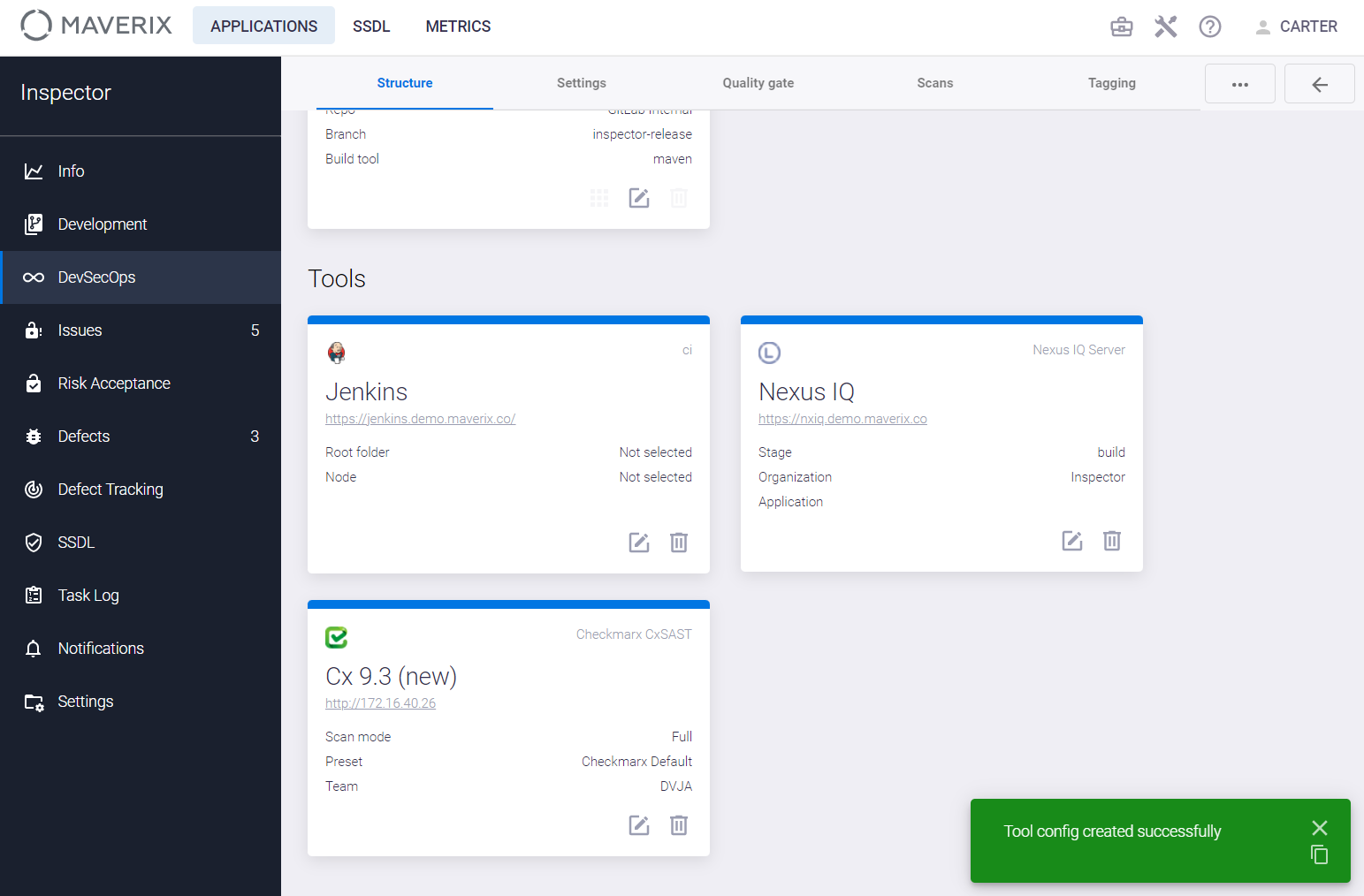Open the Cx 9.3 URL link
The width and height of the screenshot is (1364, 896).
[x=380, y=703]
